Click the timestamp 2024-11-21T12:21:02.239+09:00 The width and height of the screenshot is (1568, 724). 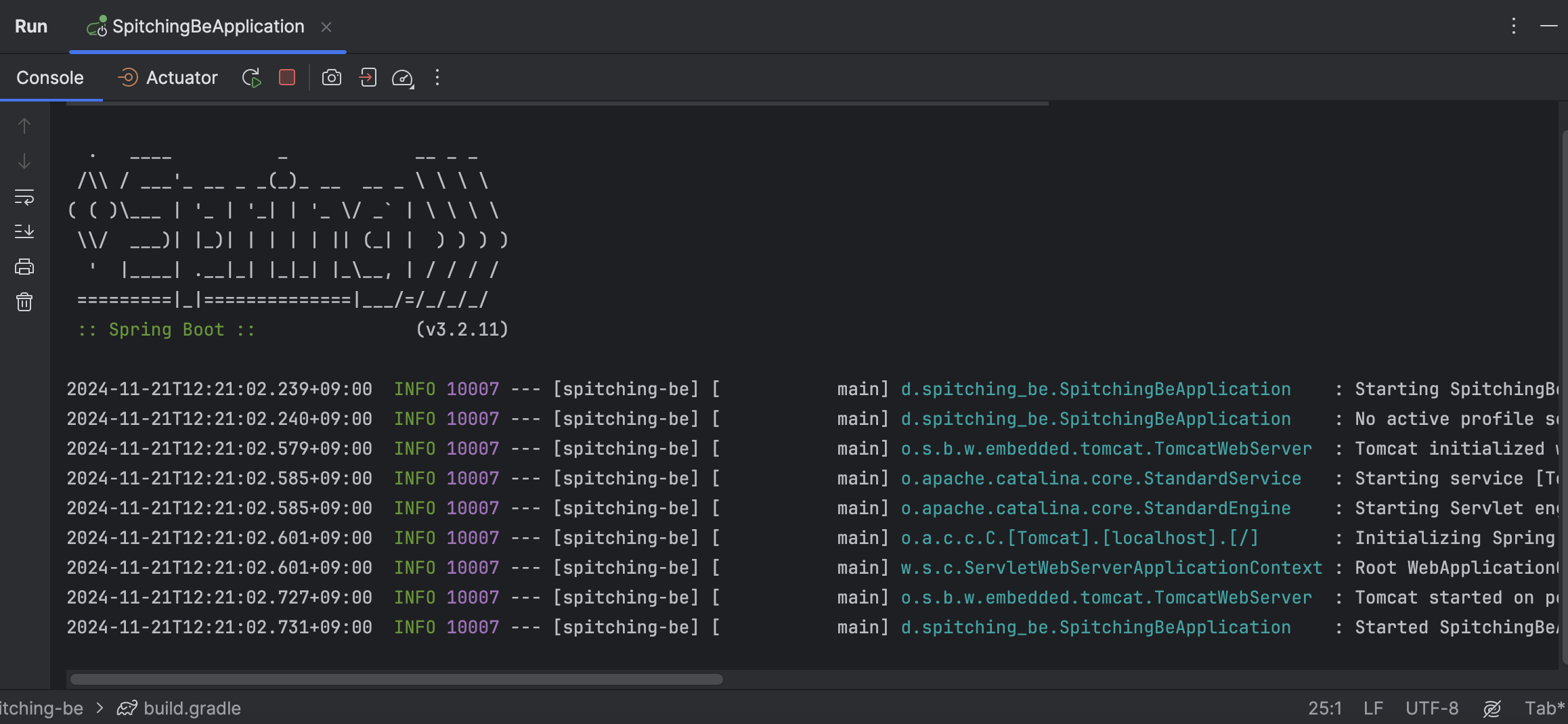[219, 389]
